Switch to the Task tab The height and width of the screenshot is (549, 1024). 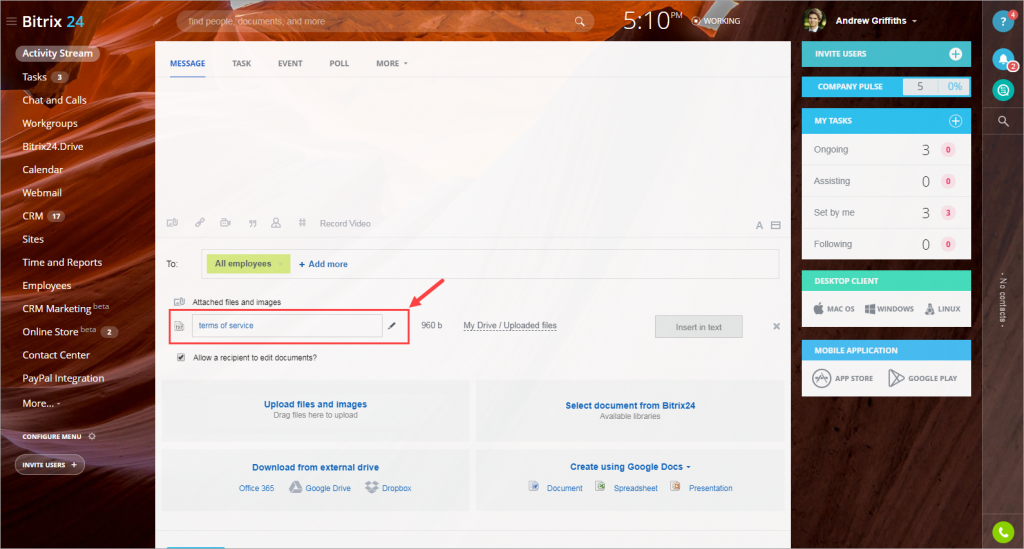(242, 63)
